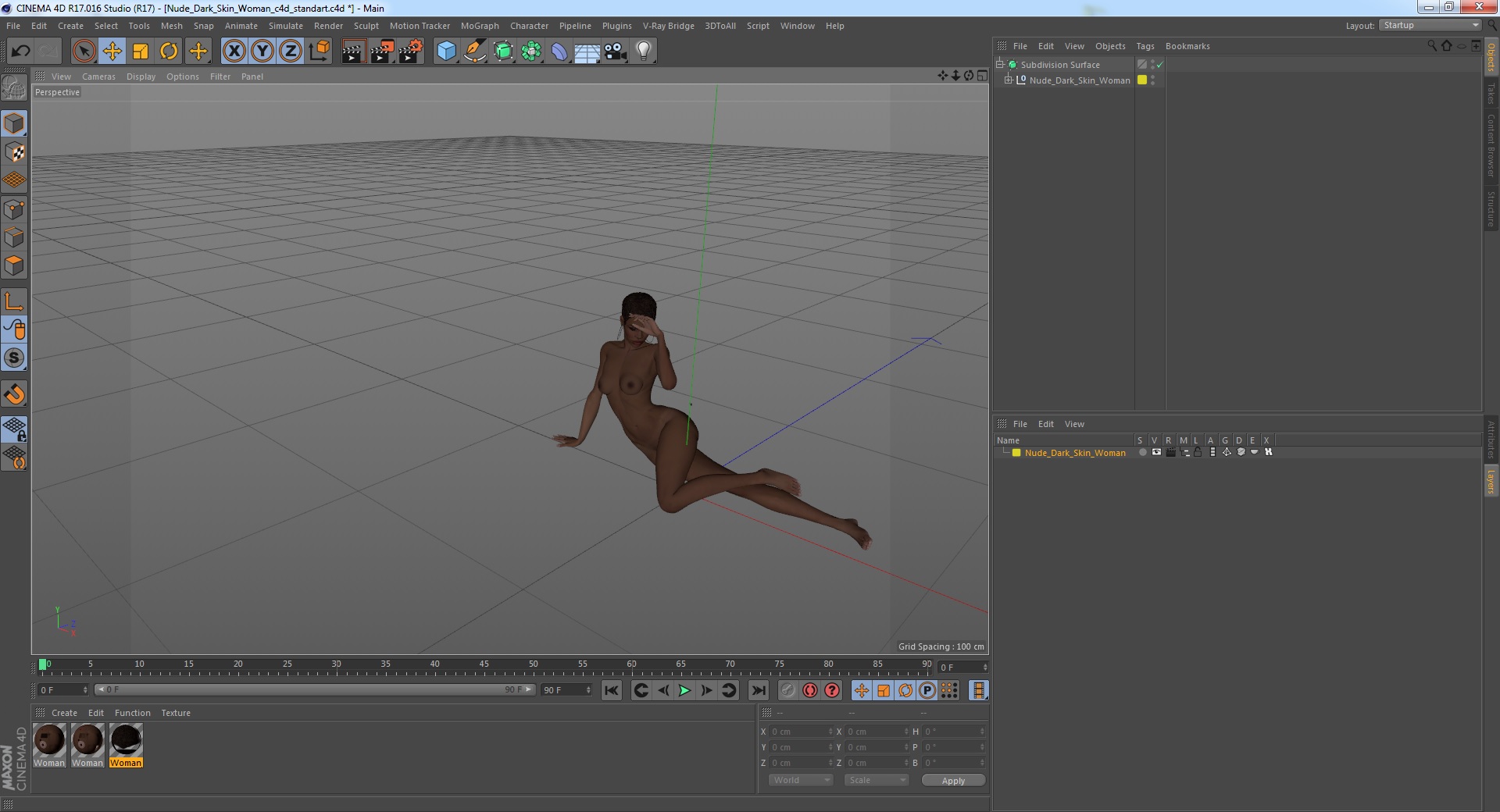
Task: Select the Move tool
Action: 112,52
